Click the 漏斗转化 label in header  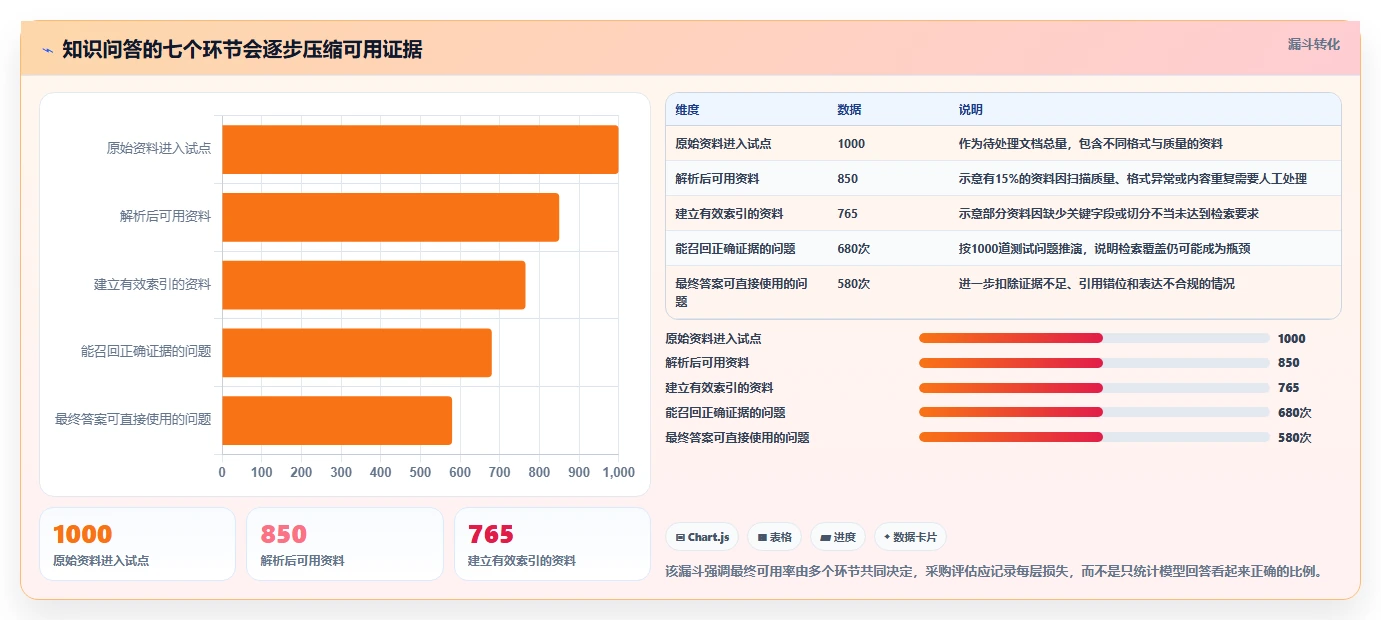1313,44
